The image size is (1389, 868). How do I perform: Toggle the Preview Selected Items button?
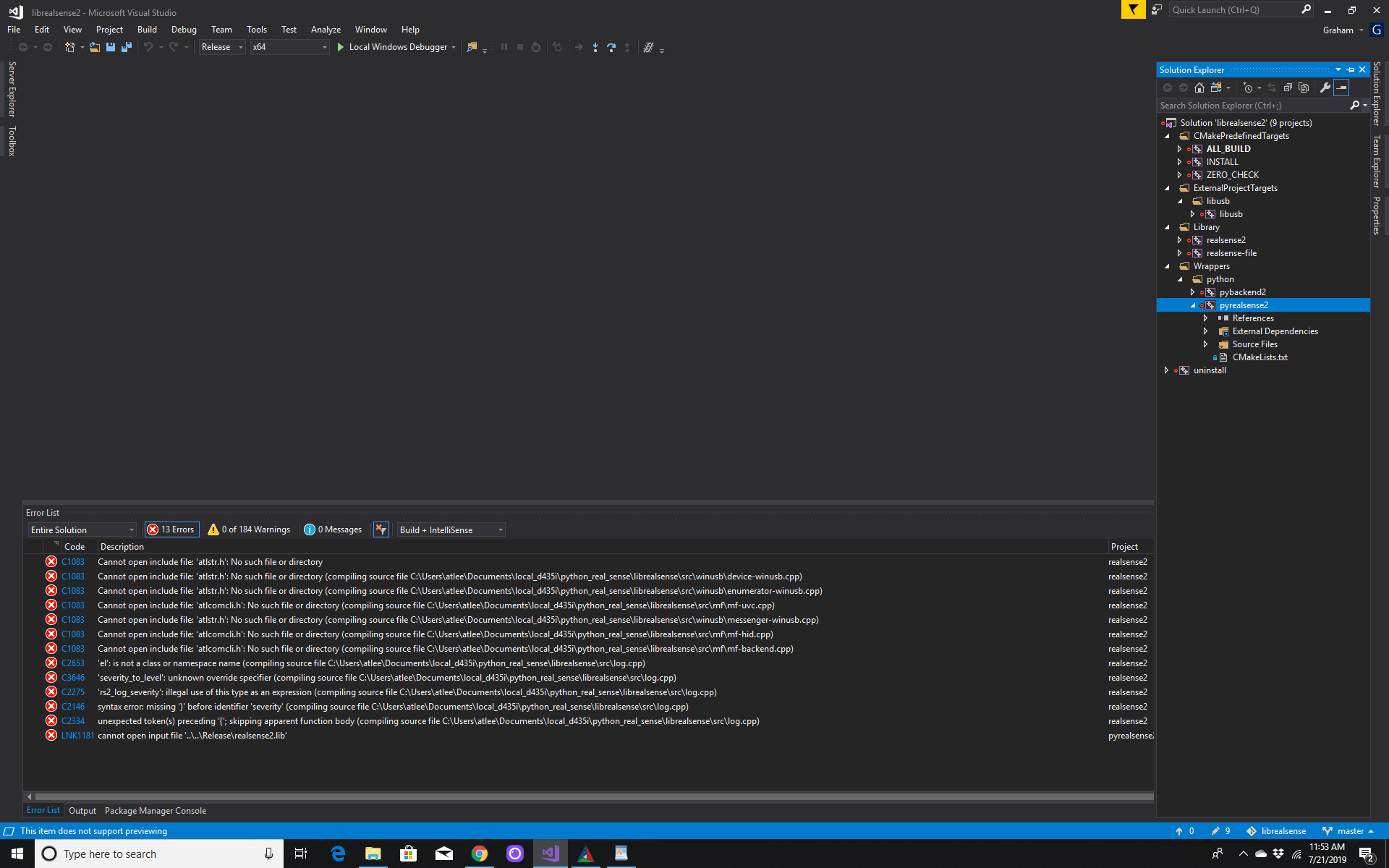[x=1341, y=88]
